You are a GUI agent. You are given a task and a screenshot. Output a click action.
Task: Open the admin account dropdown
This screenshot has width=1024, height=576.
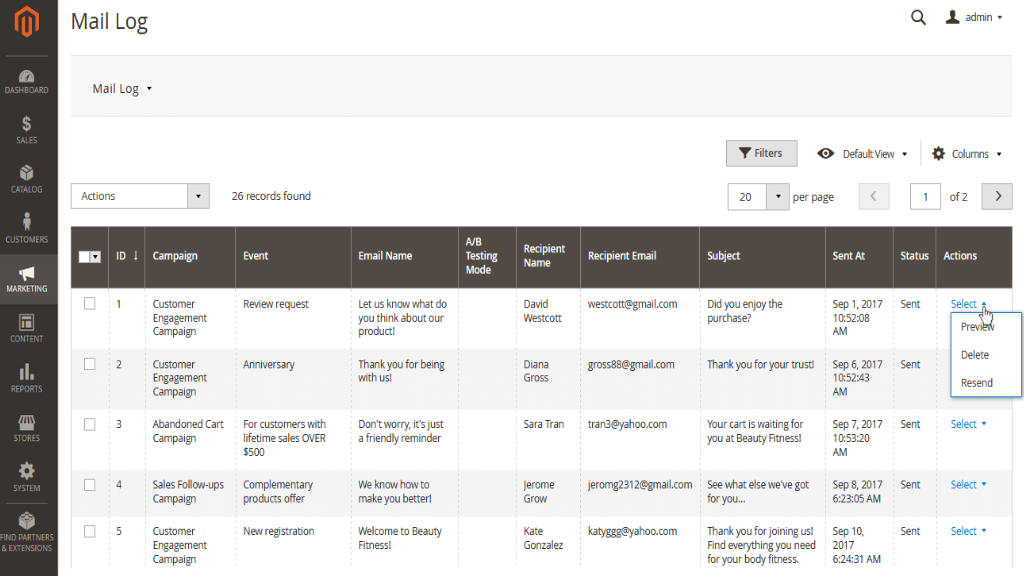974,17
